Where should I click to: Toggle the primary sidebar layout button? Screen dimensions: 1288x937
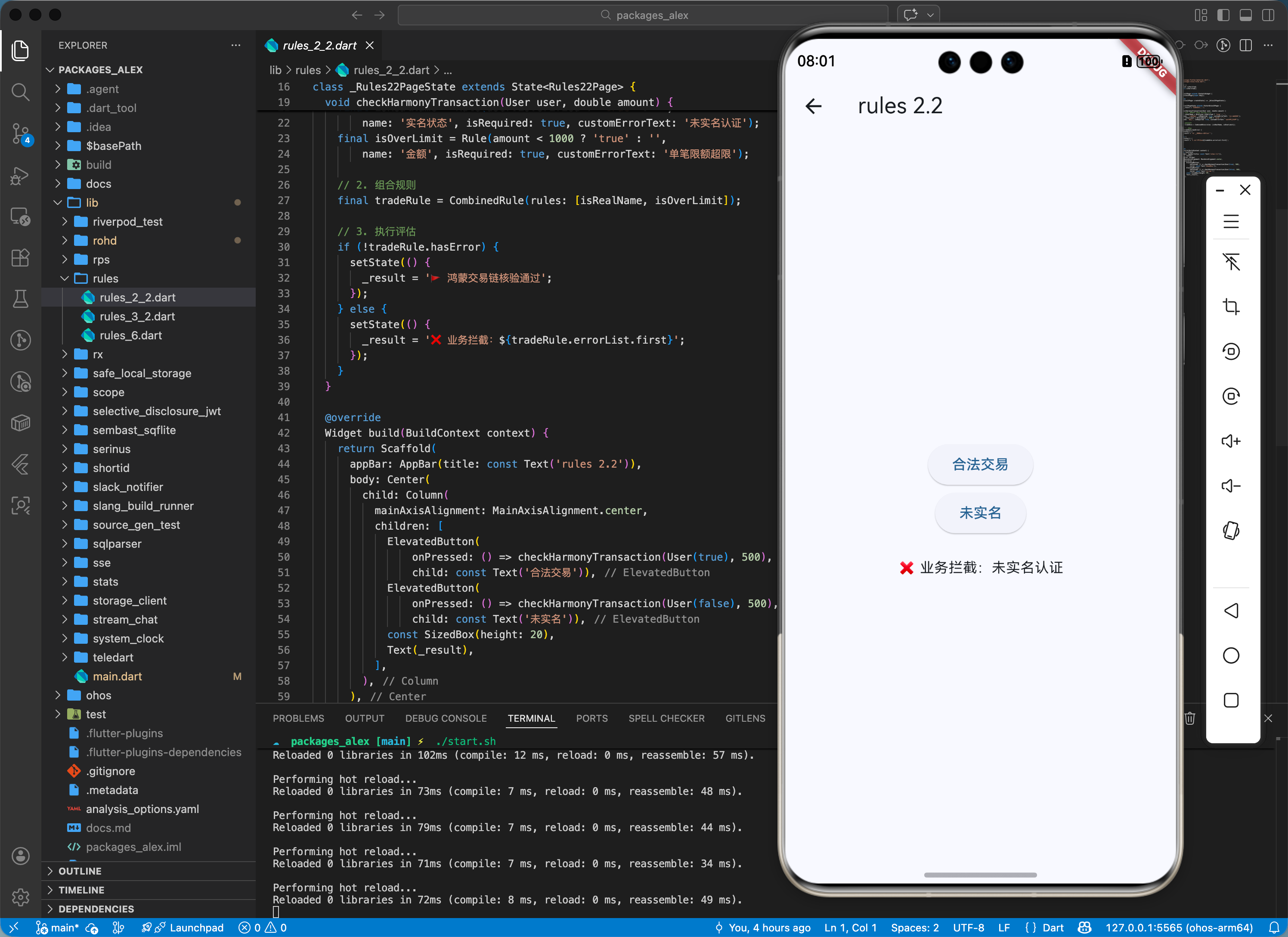(1223, 16)
